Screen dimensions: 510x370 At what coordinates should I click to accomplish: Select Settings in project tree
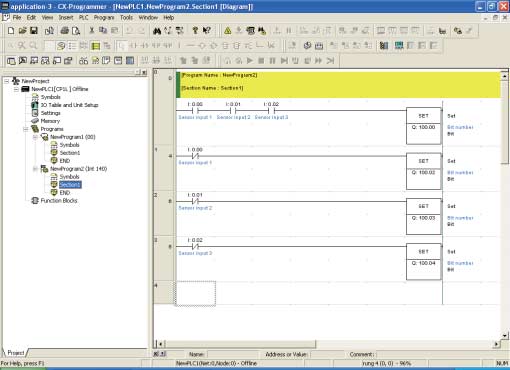[50, 113]
